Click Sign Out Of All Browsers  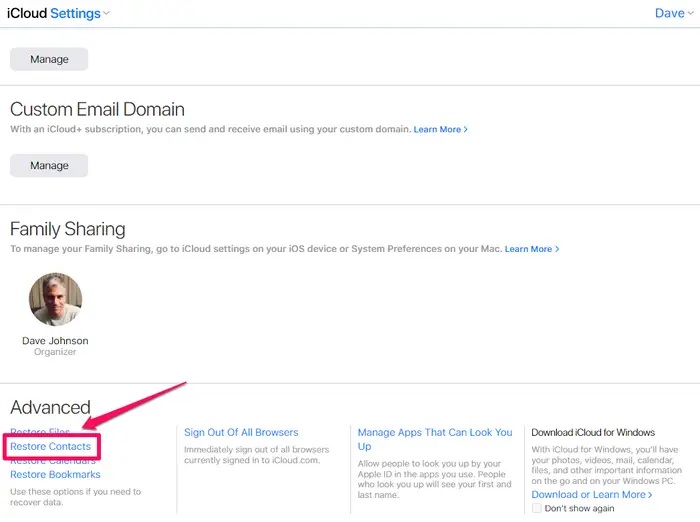[x=241, y=432]
